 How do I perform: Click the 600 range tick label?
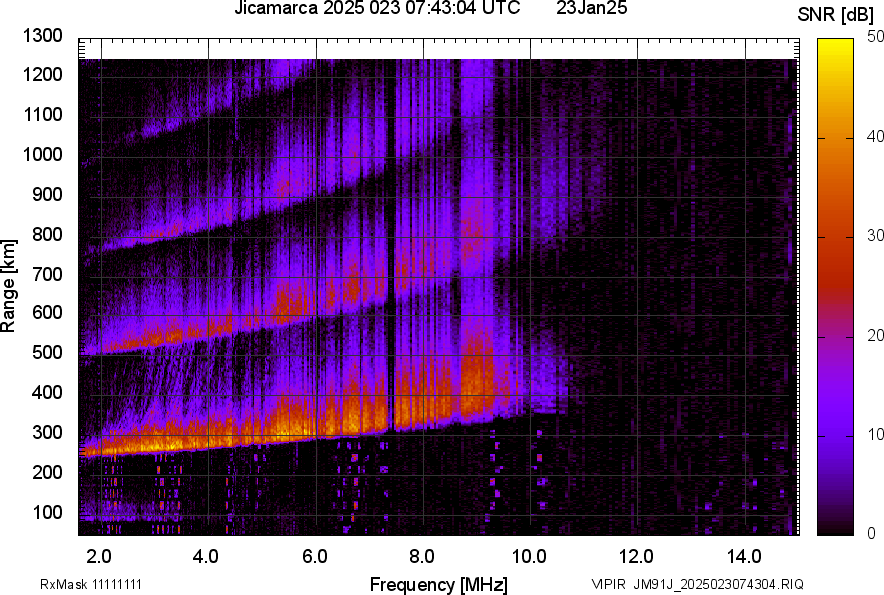tap(47, 312)
